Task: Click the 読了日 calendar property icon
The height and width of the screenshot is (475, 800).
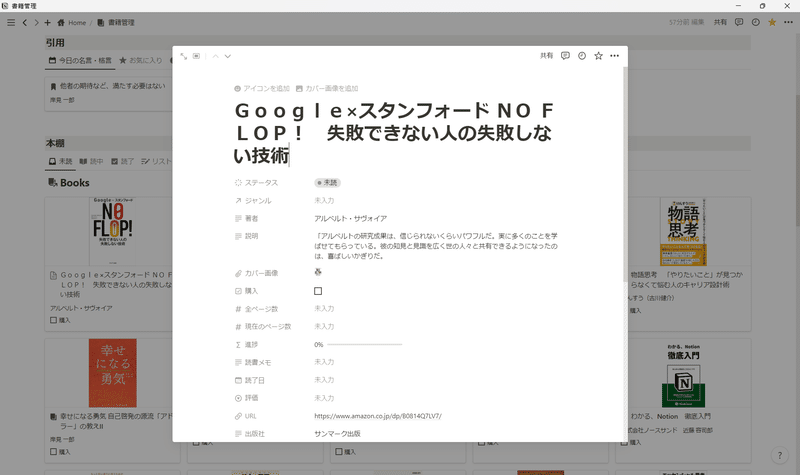Action: (238, 380)
